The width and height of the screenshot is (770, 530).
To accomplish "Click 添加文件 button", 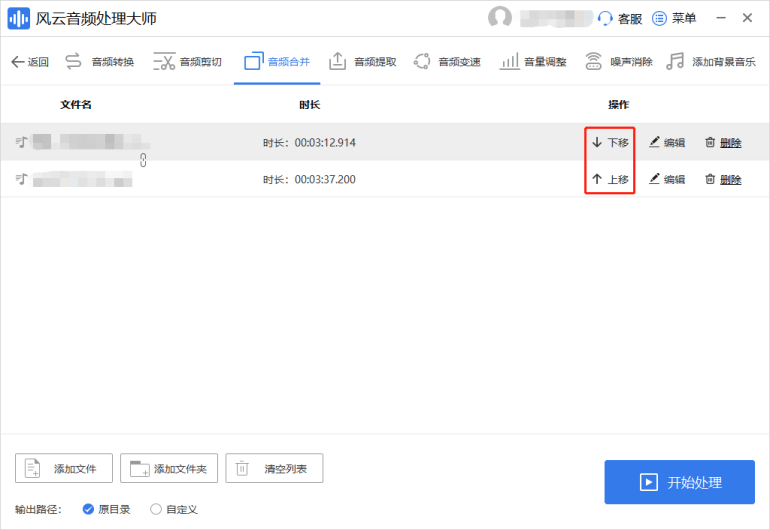I will point(64,468).
